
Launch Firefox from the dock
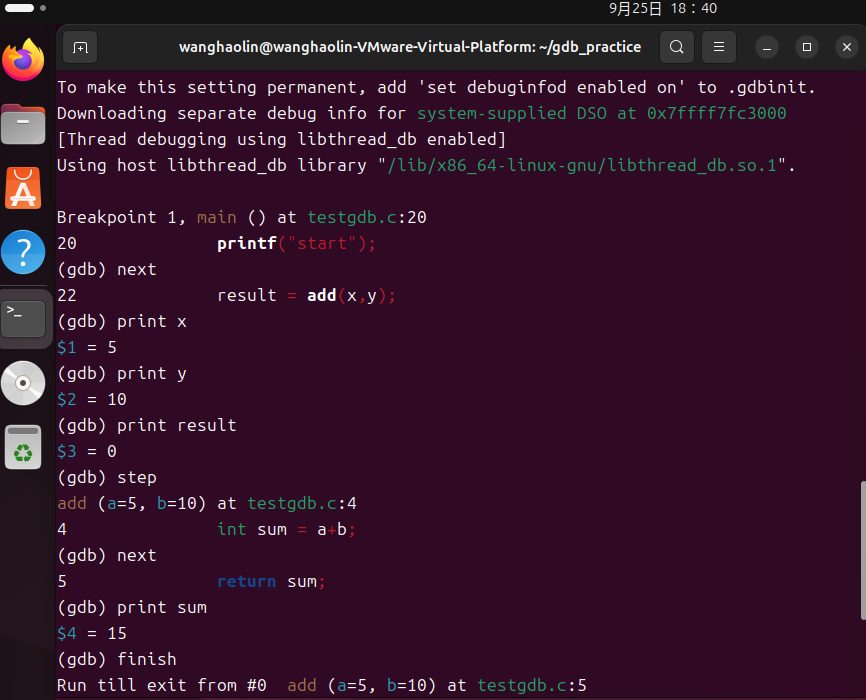coord(23,60)
